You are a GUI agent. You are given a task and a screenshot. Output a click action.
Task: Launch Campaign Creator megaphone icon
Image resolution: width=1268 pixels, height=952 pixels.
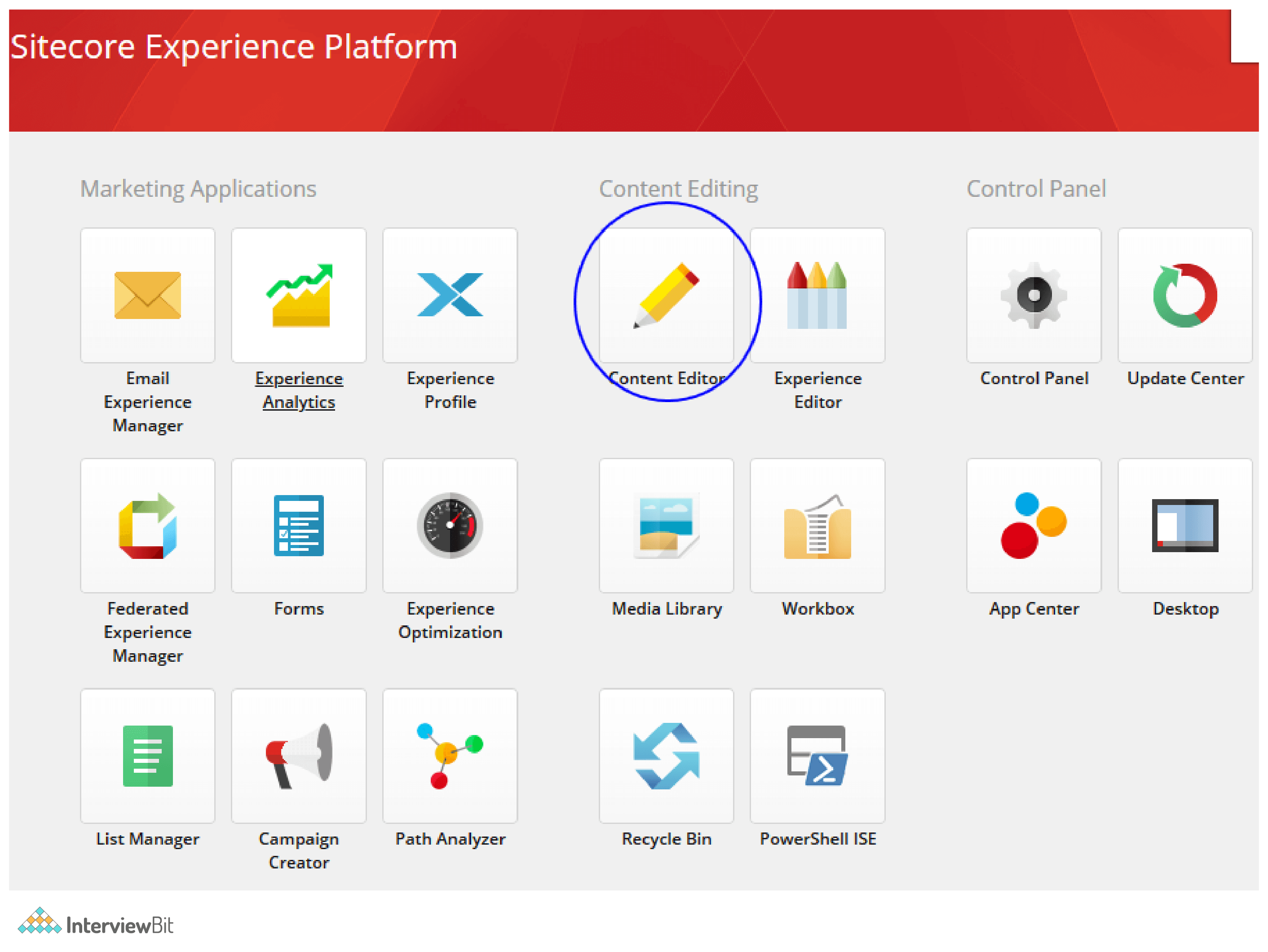(299, 756)
